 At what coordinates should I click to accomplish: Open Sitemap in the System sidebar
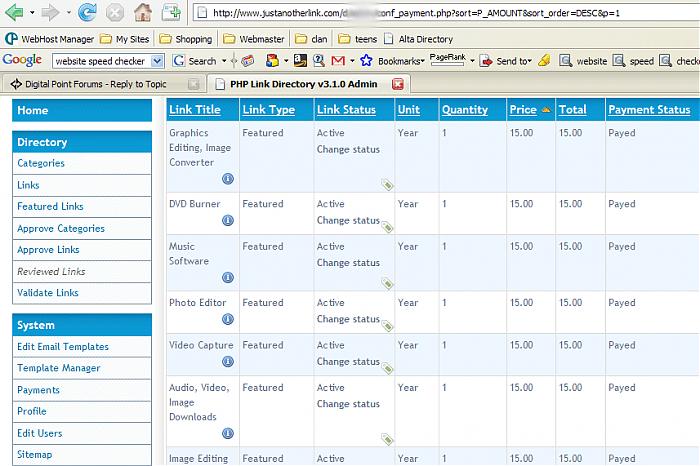[x=34, y=455]
